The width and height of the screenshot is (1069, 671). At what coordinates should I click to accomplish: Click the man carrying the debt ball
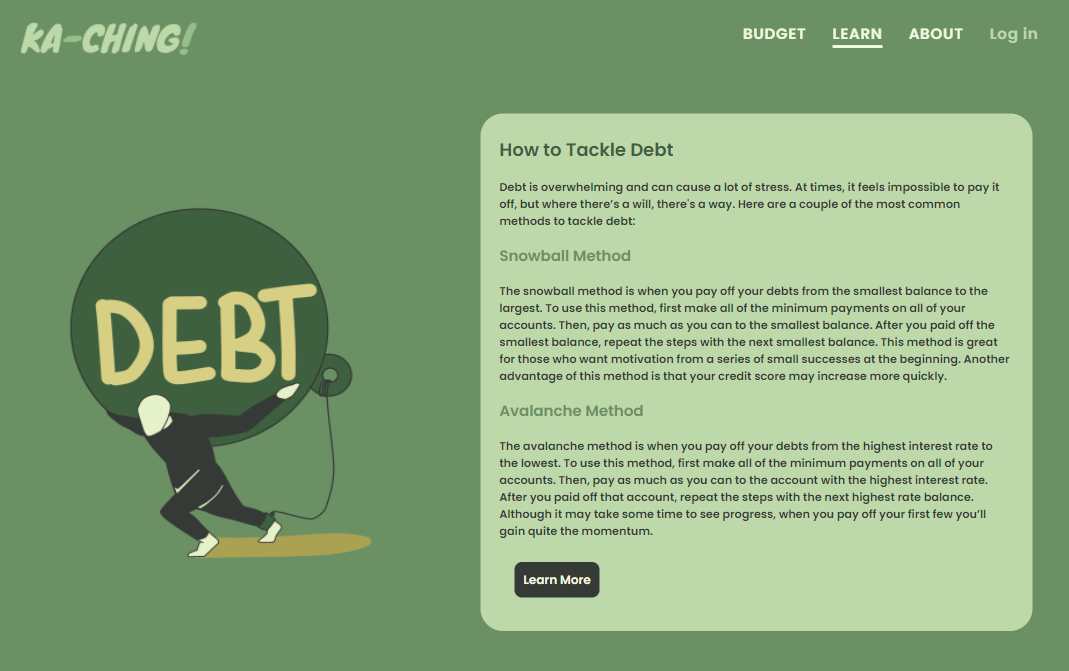(x=205, y=471)
